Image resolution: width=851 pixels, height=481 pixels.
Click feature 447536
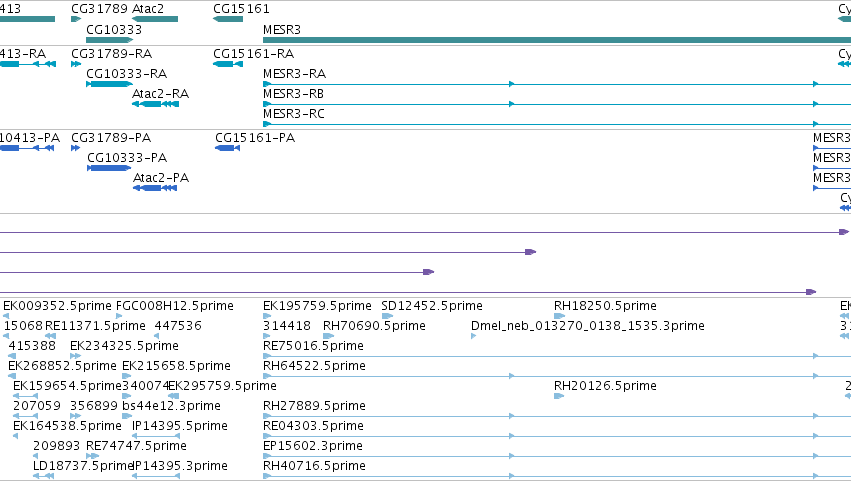(178, 326)
